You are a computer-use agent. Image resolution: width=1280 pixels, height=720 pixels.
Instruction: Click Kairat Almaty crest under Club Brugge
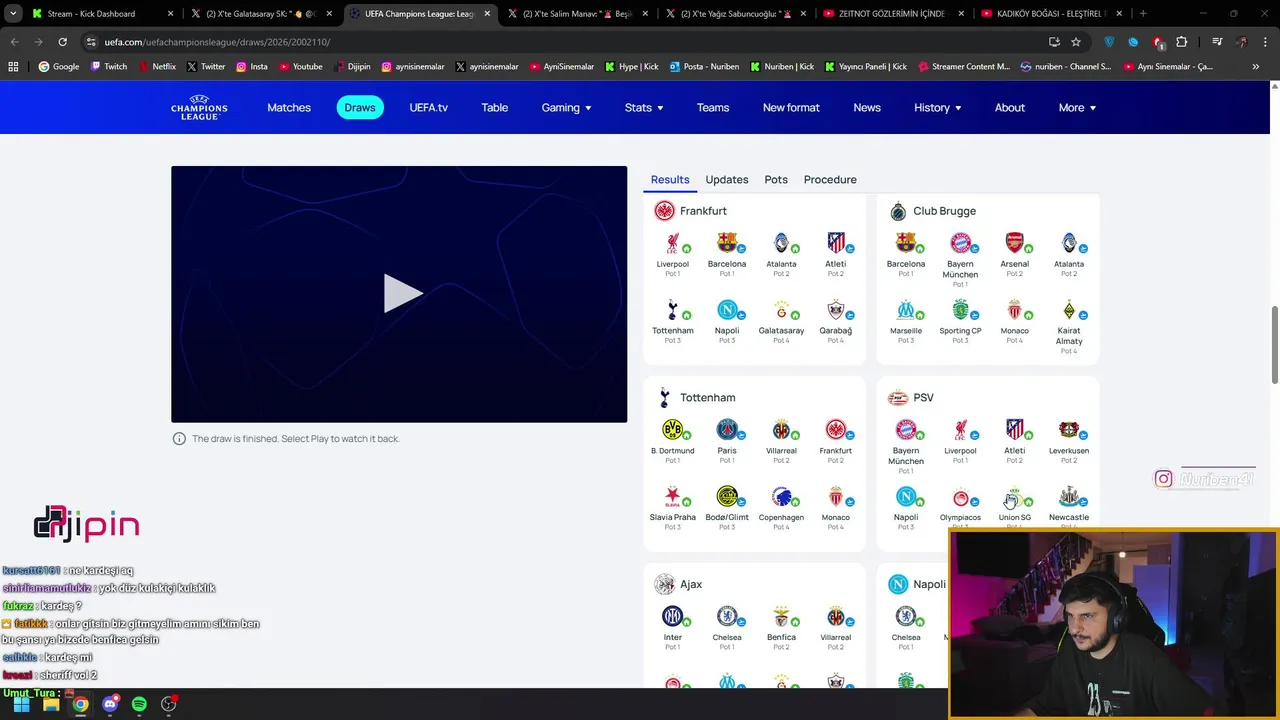click(1069, 310)
